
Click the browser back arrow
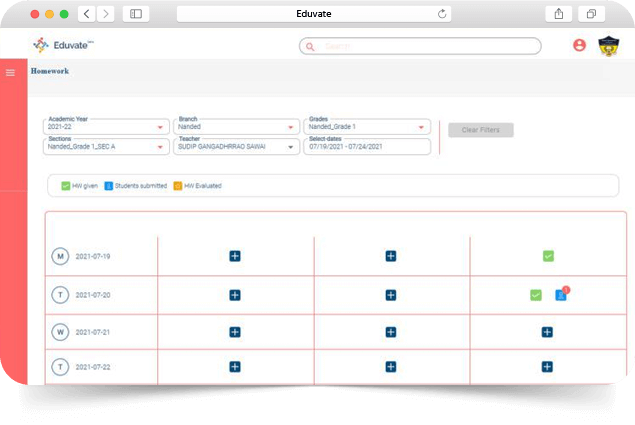(x=87, y=14)
